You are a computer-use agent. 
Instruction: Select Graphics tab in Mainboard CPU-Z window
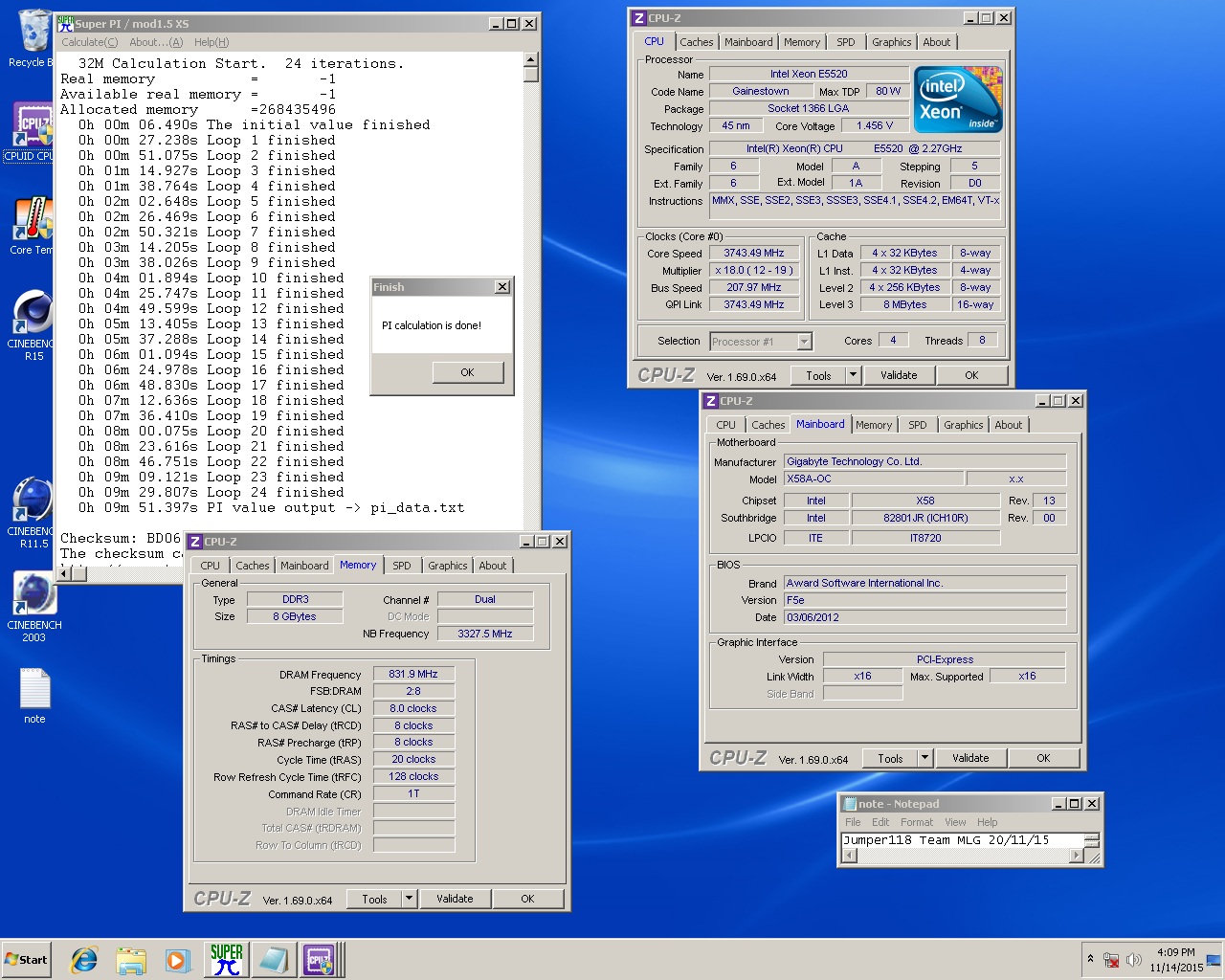click(963, 425)
